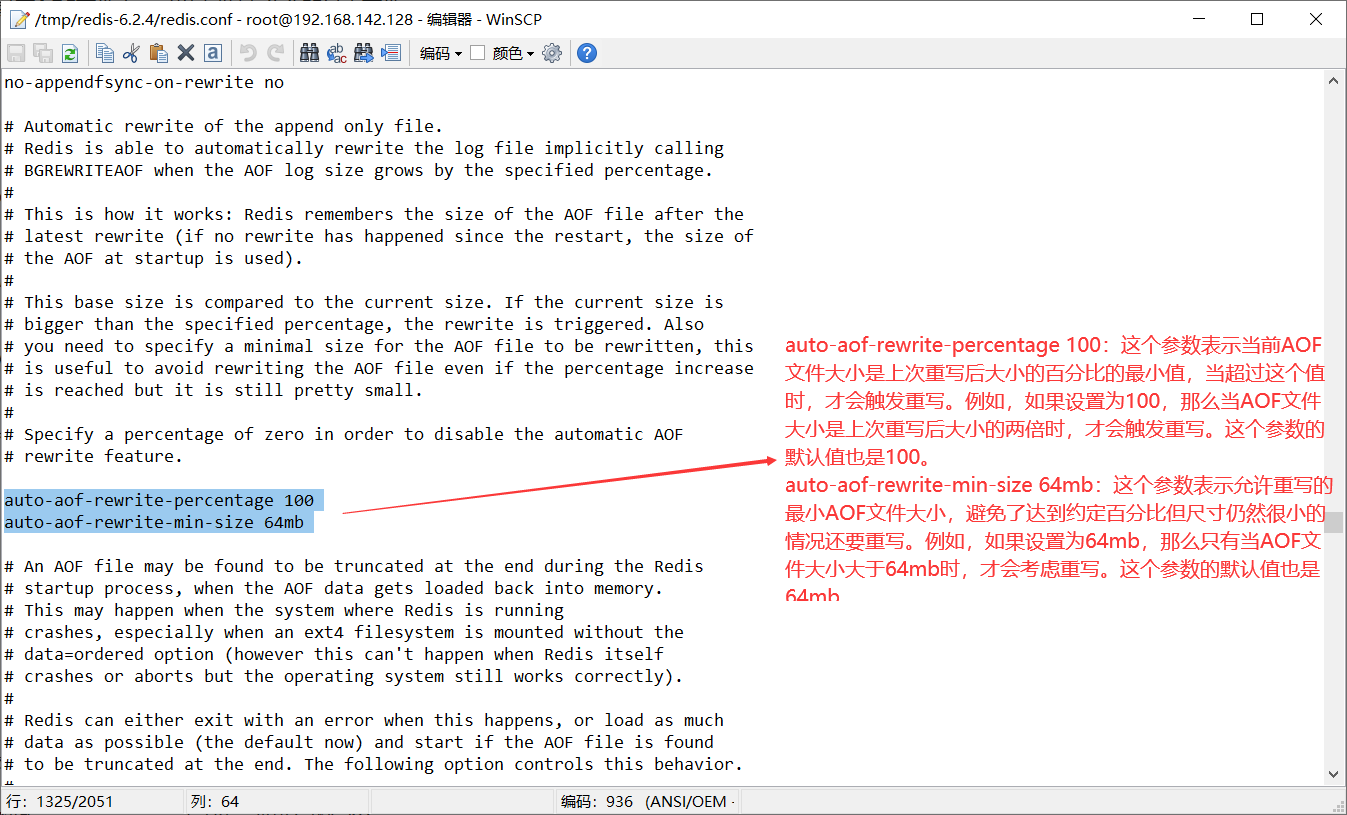This screenshot has width=1347, height=815.
Task: Close the WinSCP editor window
Action: click(1316, 19)
